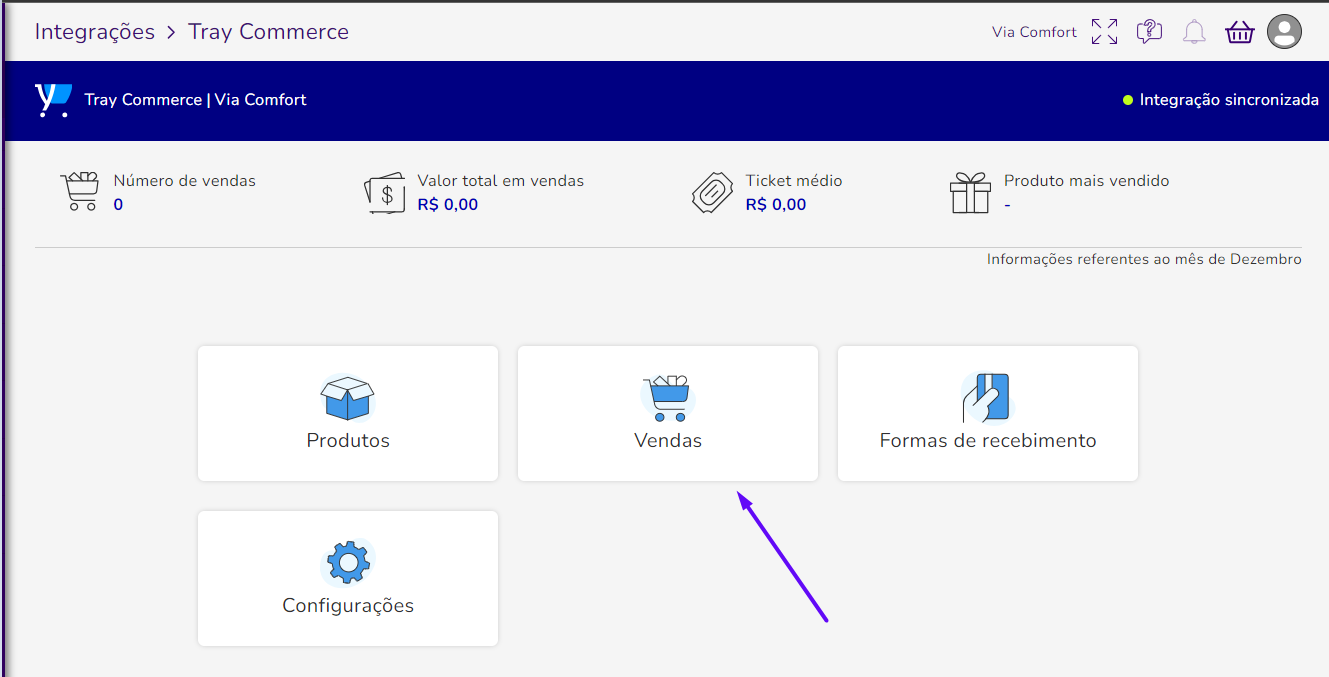
Task: Open the Produtos card
Action: pos(348,413)
